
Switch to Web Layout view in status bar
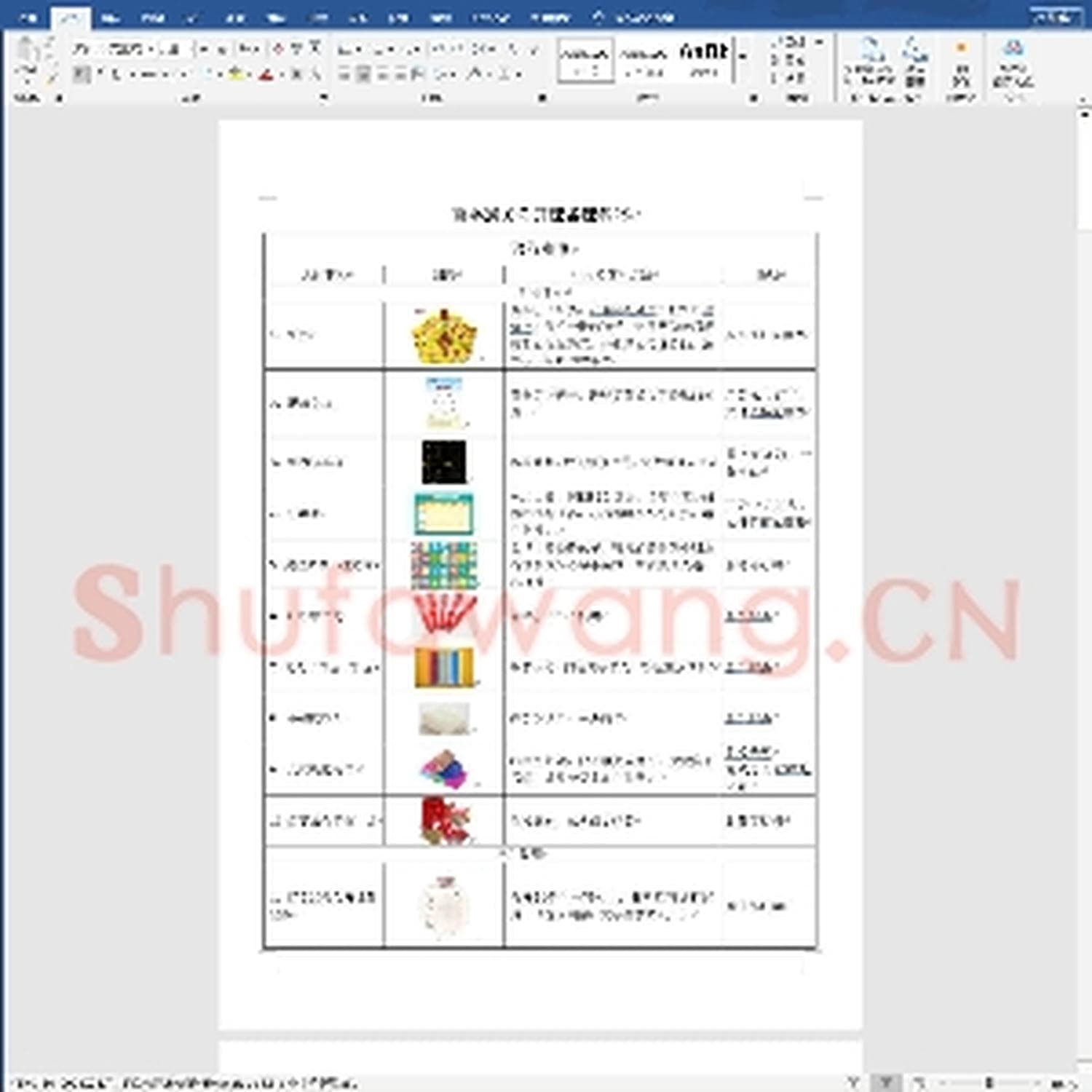(919, 1083)
